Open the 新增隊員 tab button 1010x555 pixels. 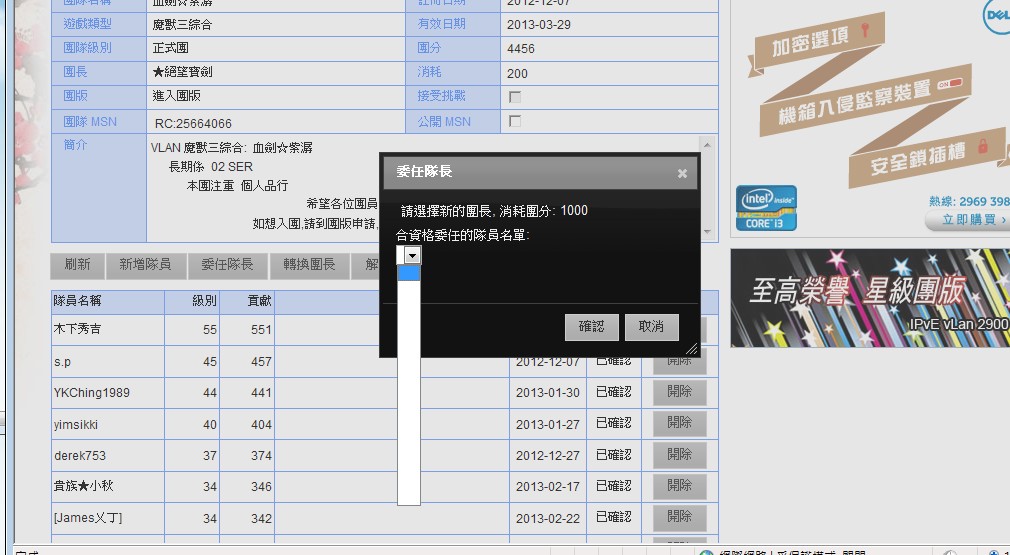[x=145, y=265]
